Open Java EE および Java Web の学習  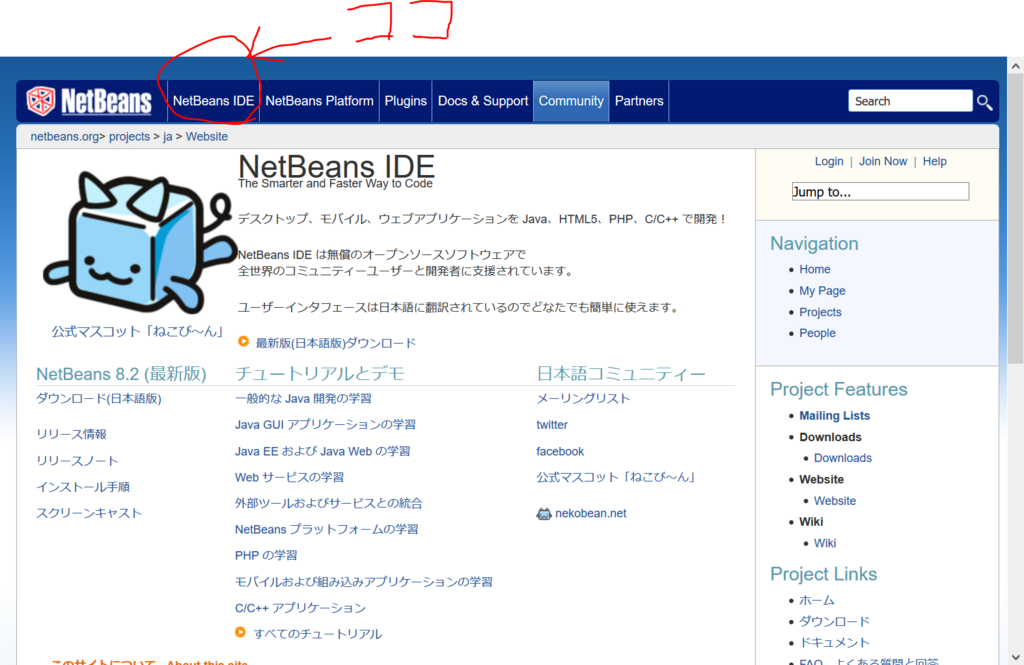point(323,451)
